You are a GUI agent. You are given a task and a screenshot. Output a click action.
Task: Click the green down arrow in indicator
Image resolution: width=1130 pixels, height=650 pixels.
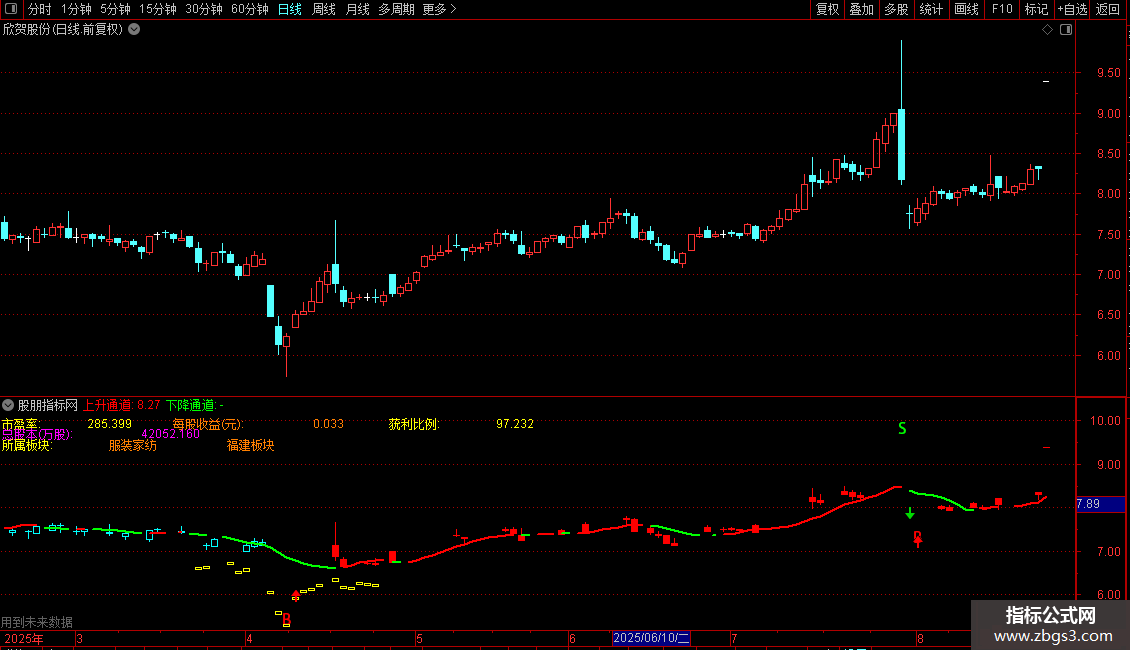(910, 513)
